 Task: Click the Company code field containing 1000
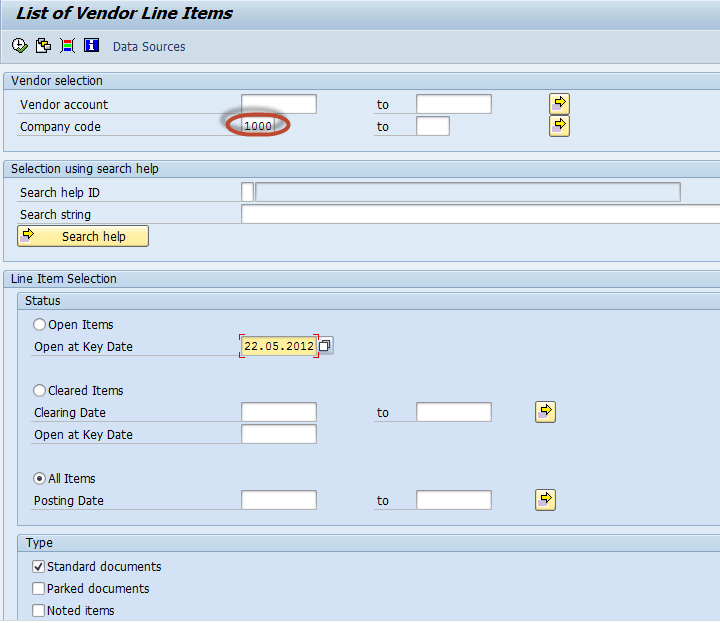coord(258,126)
